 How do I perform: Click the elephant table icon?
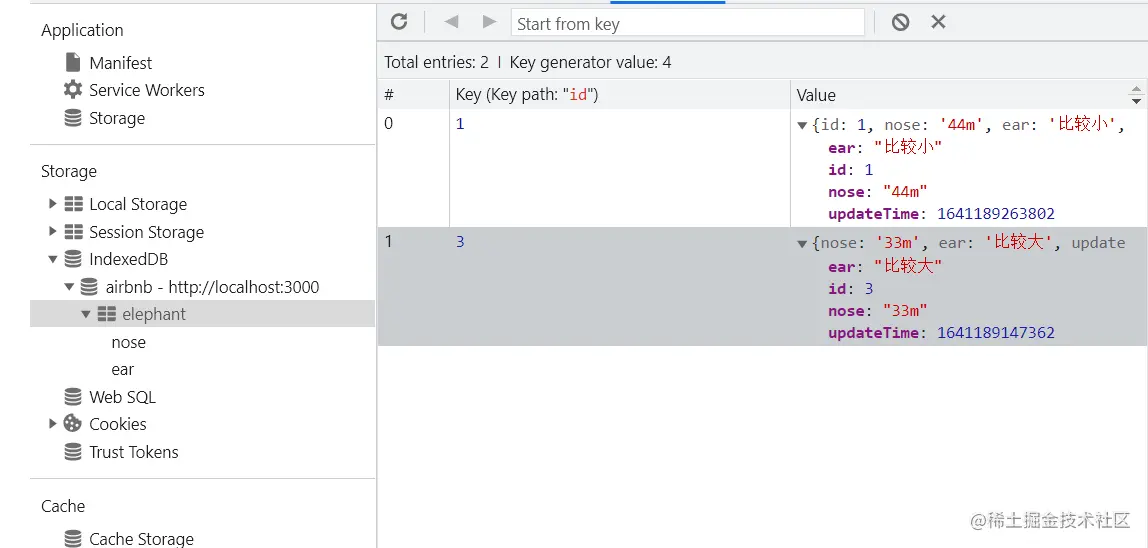point(106,314)
